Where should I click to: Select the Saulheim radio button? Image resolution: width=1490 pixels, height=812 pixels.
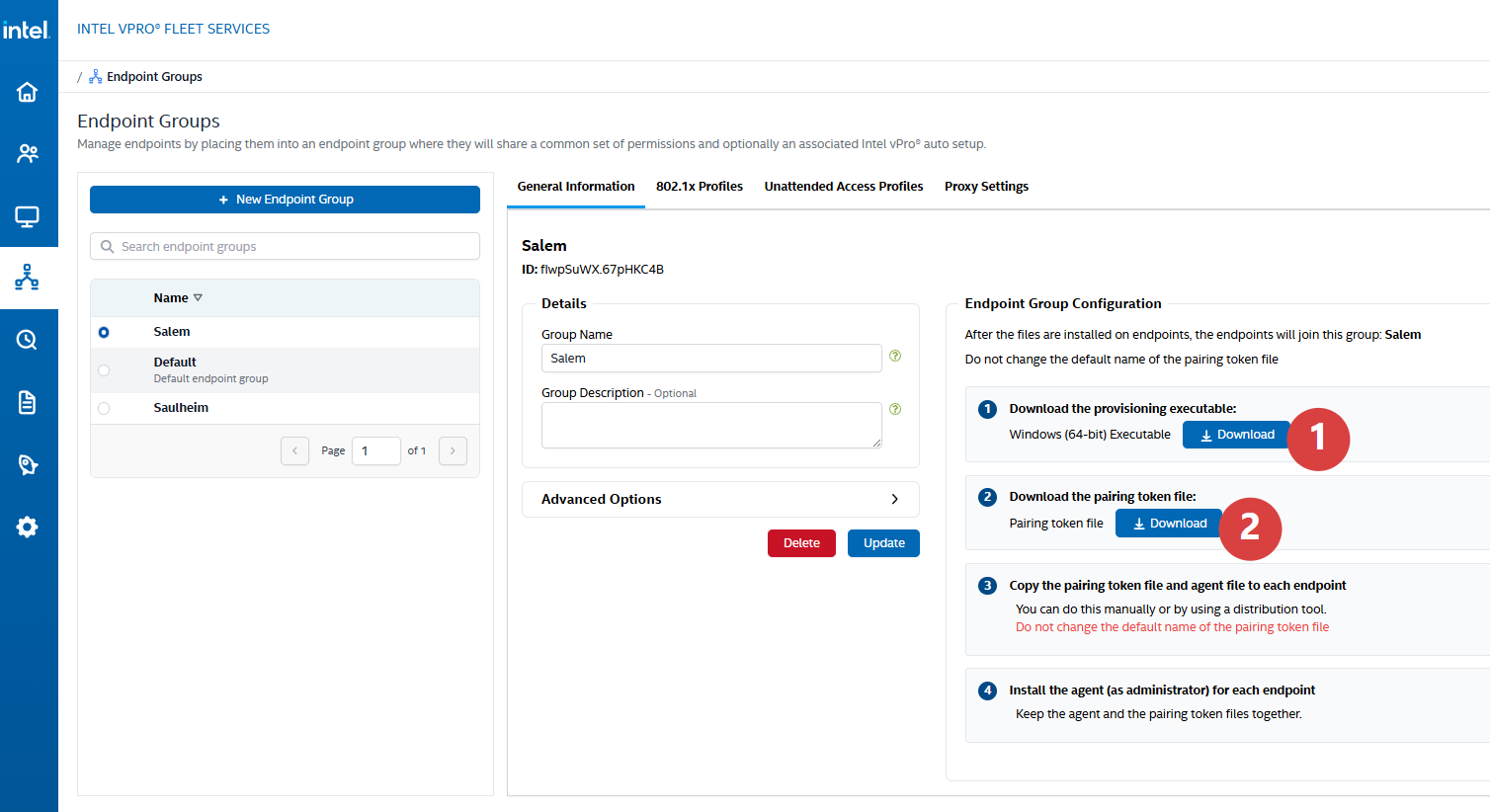click(104, 408)
